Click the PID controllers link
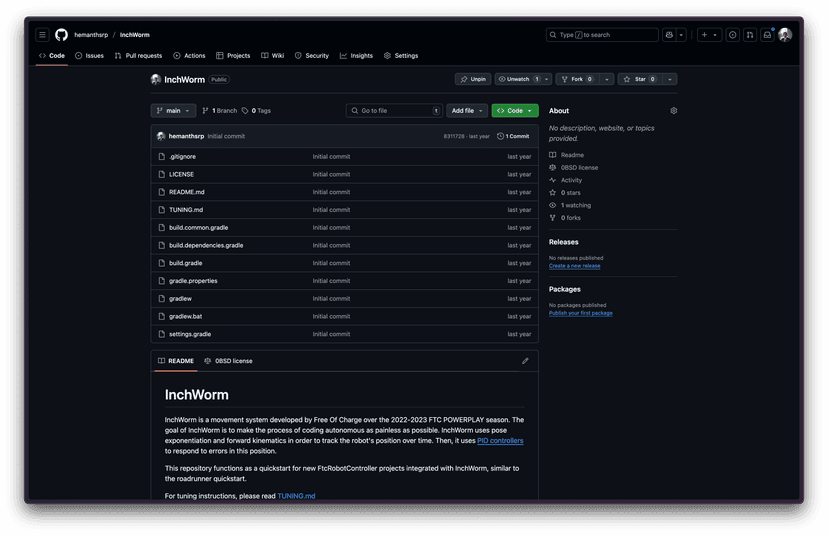The height and width of the screenshot is (536, 828). click(x=500, y=441)
